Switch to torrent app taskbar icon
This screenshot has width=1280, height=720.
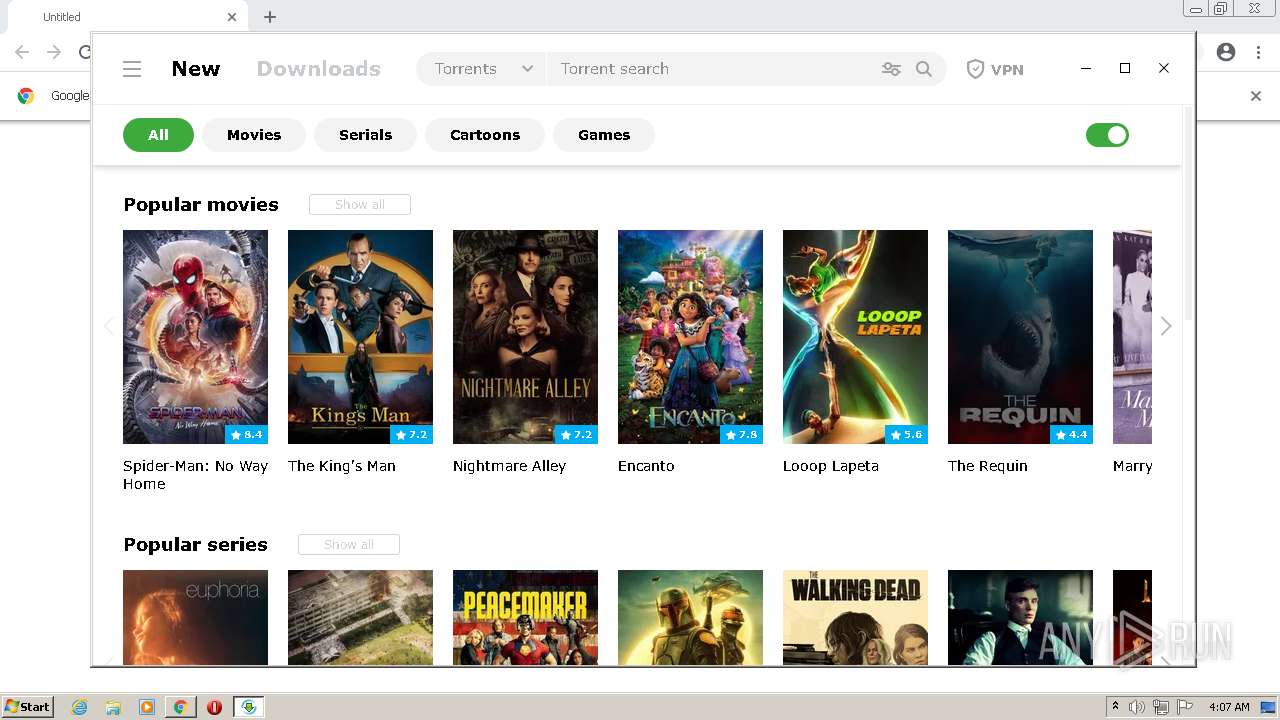pyautogui.click(x=248, y=707)
